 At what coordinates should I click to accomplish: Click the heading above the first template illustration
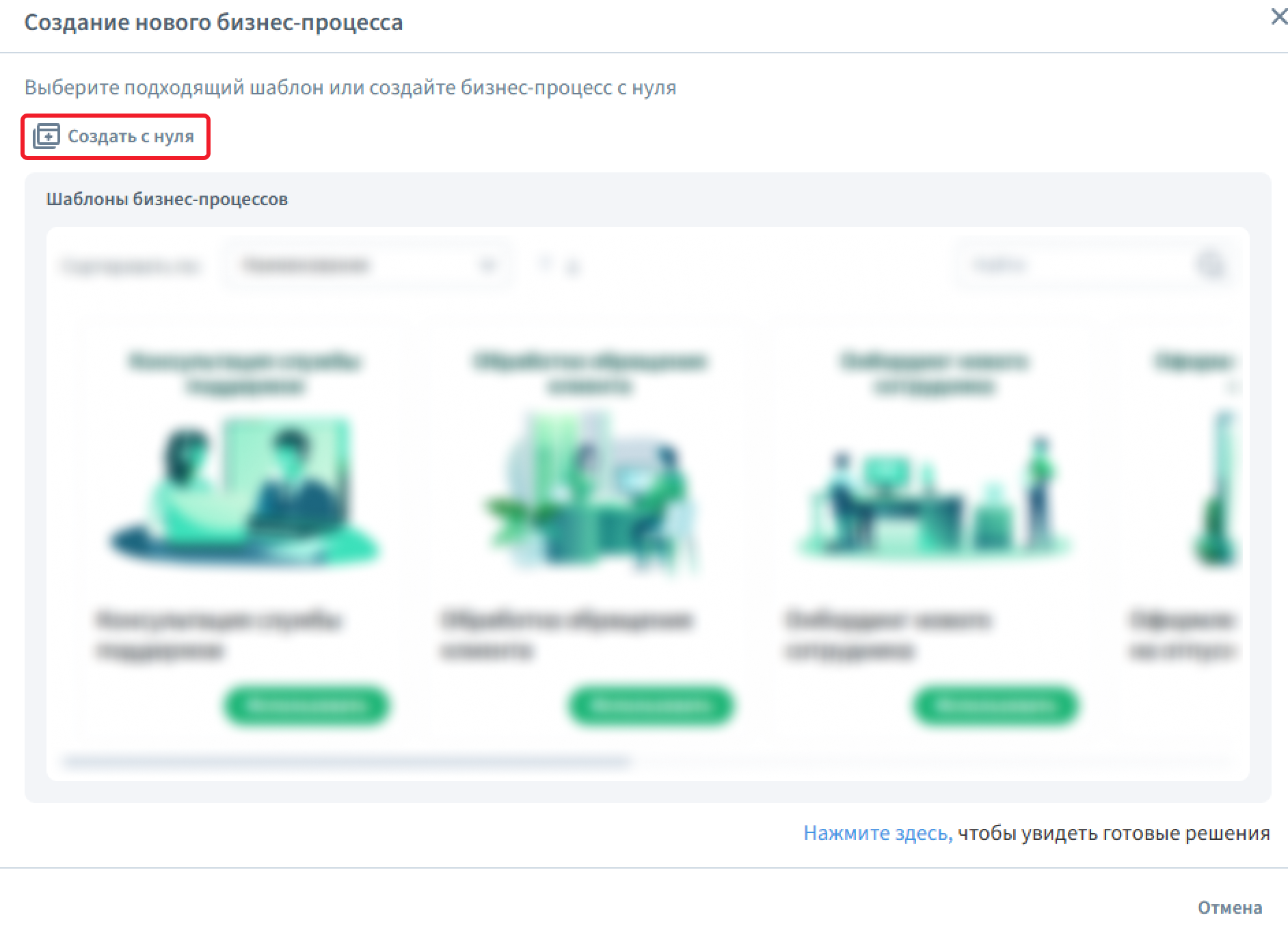[245, 373]
